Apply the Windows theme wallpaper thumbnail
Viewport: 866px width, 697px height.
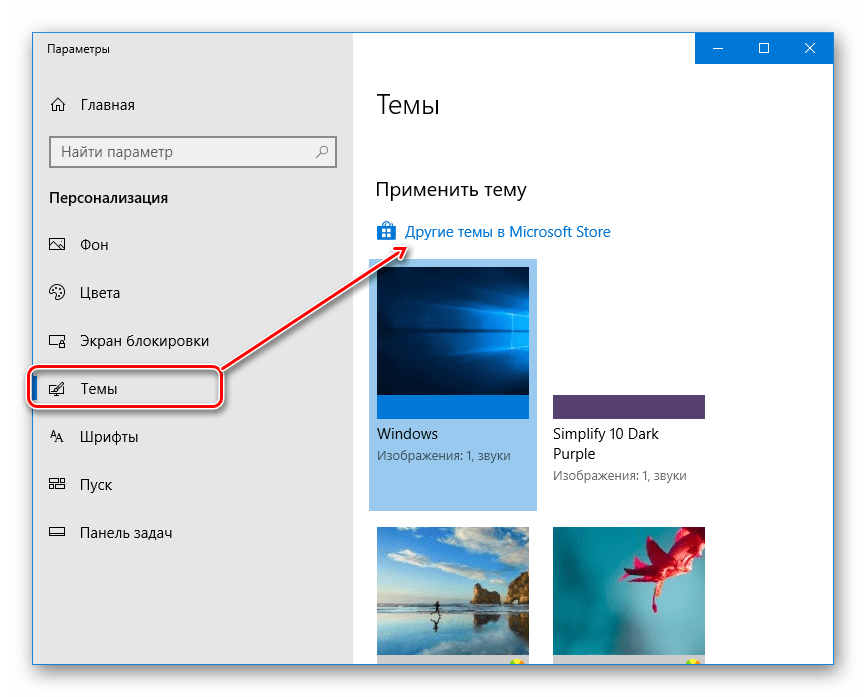coord(453,330)
